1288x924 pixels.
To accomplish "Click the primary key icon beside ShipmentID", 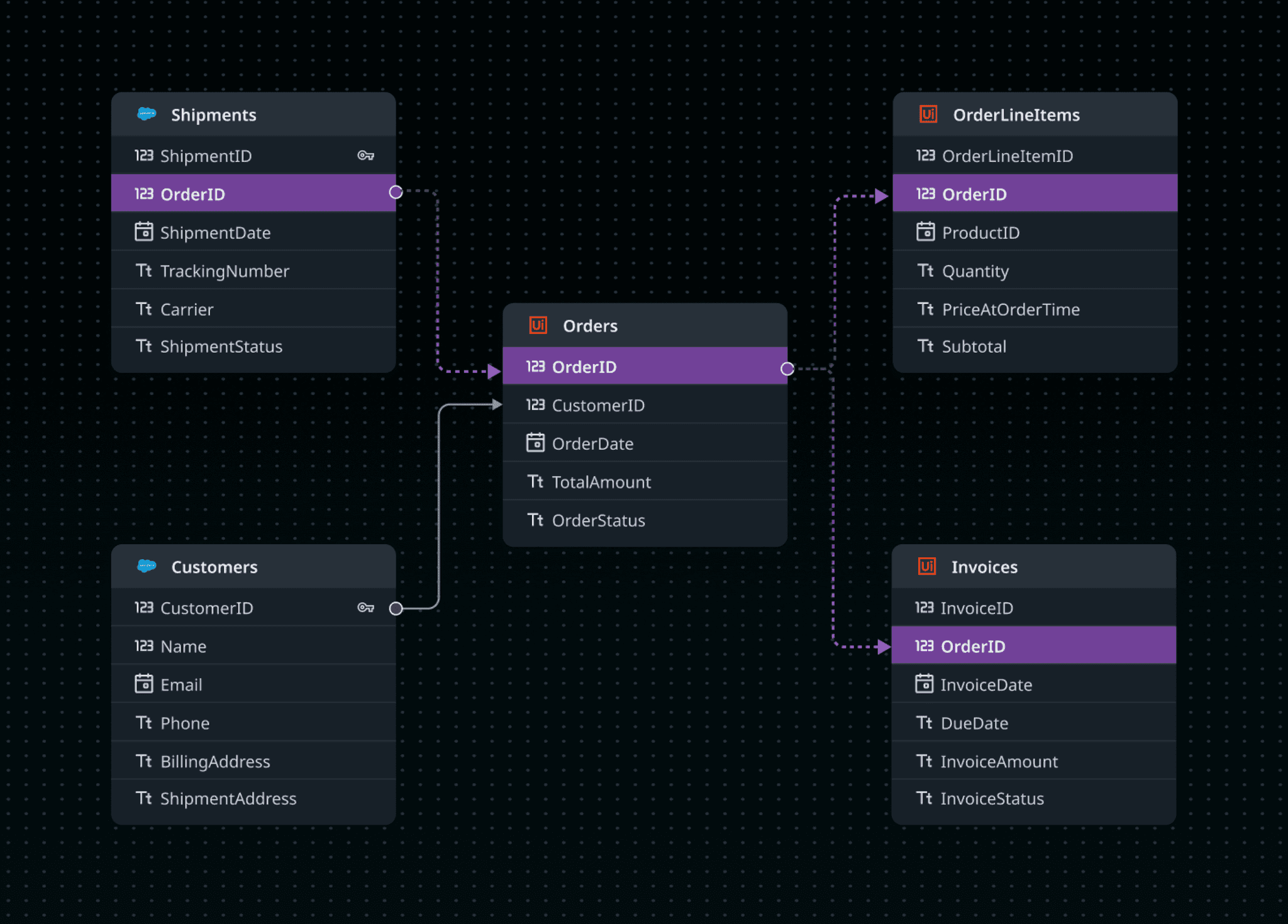I will click(x=365, y=155).
